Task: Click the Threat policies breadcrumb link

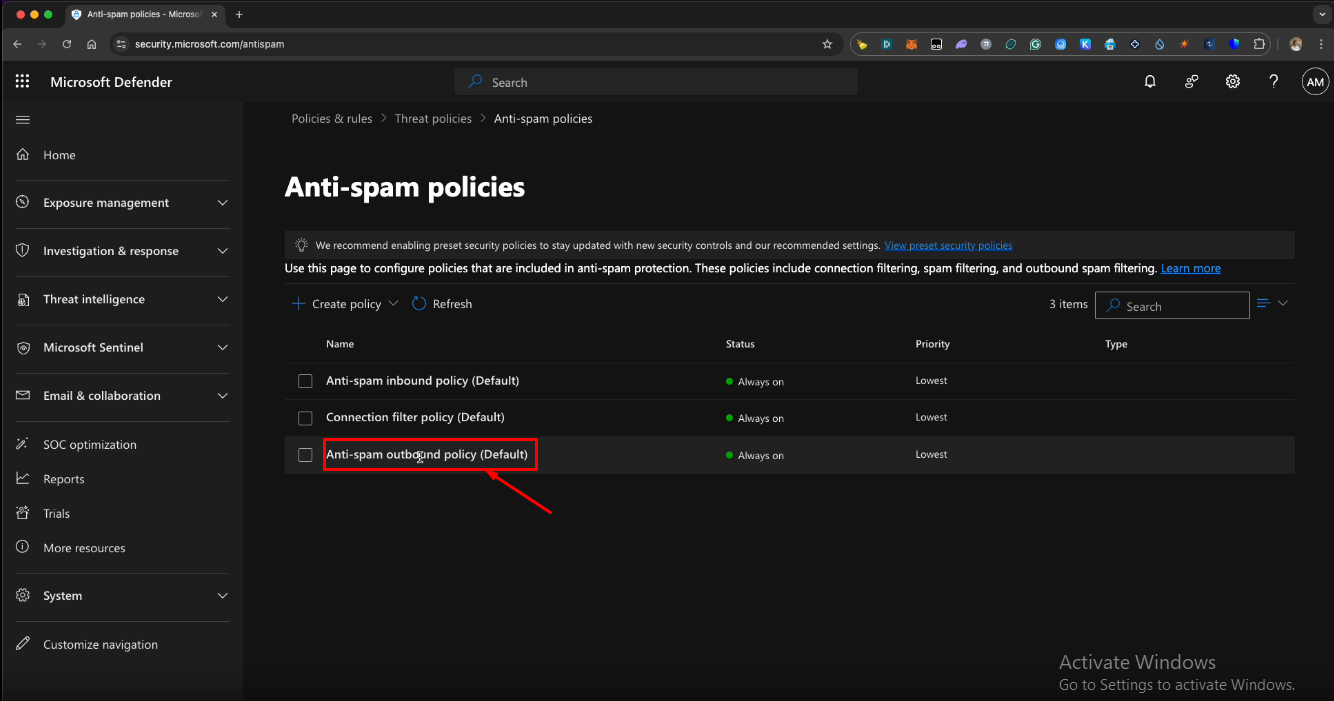Action: 433,119
